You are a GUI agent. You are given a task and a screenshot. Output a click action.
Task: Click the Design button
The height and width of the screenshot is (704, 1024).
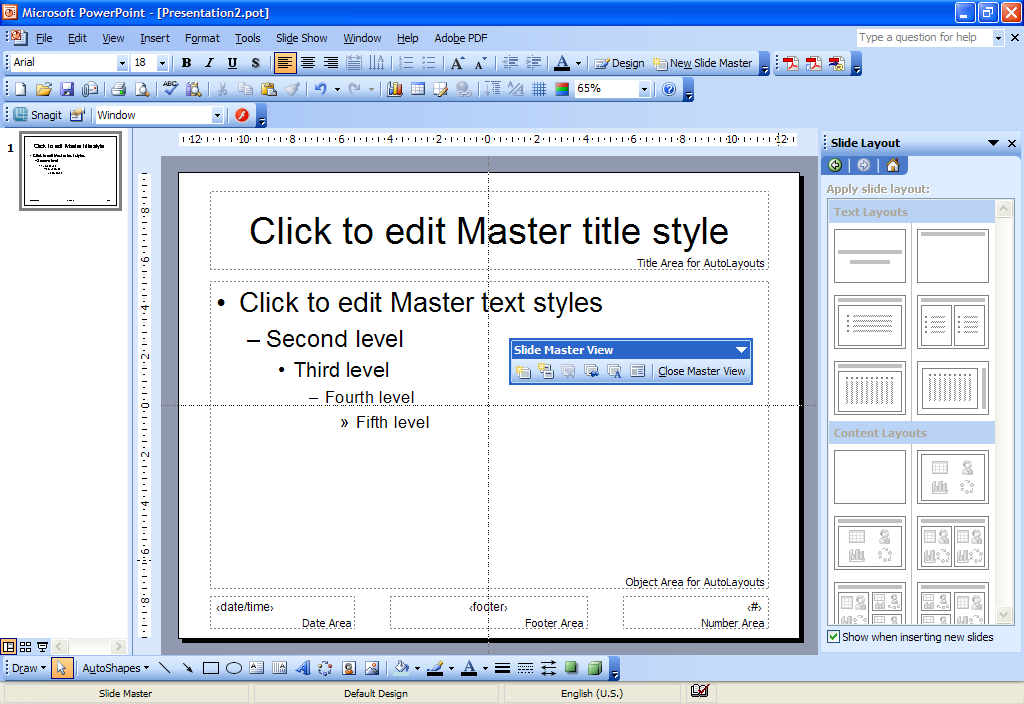pos(619,63)
